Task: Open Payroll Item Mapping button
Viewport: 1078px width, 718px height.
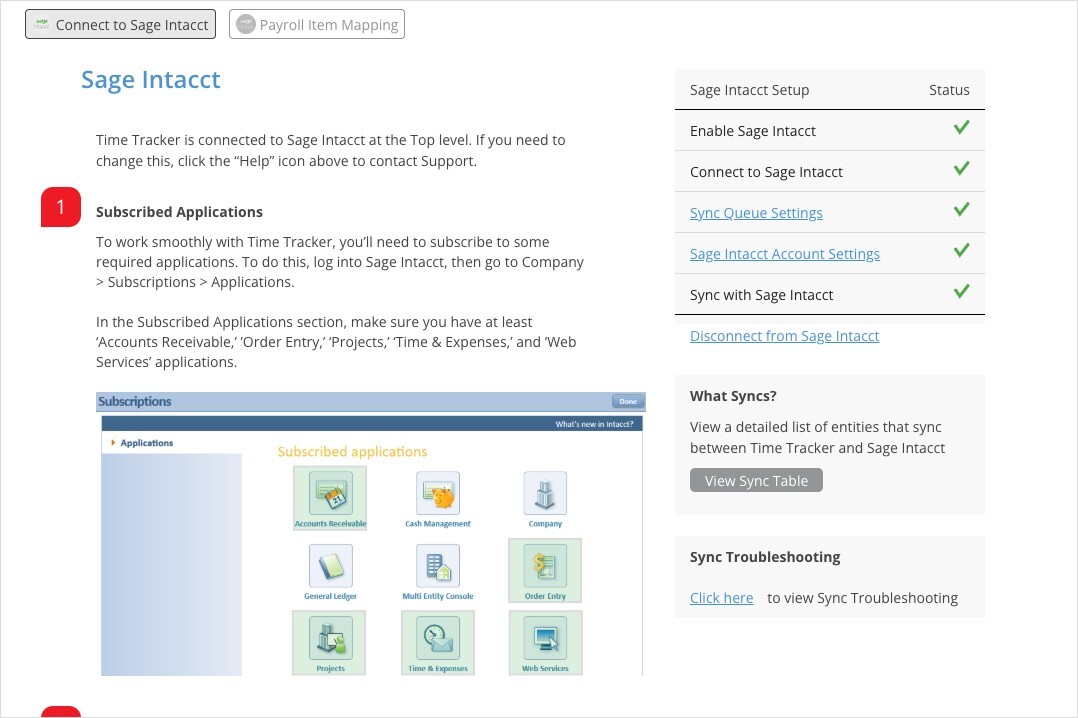Action: pos(317,25)
